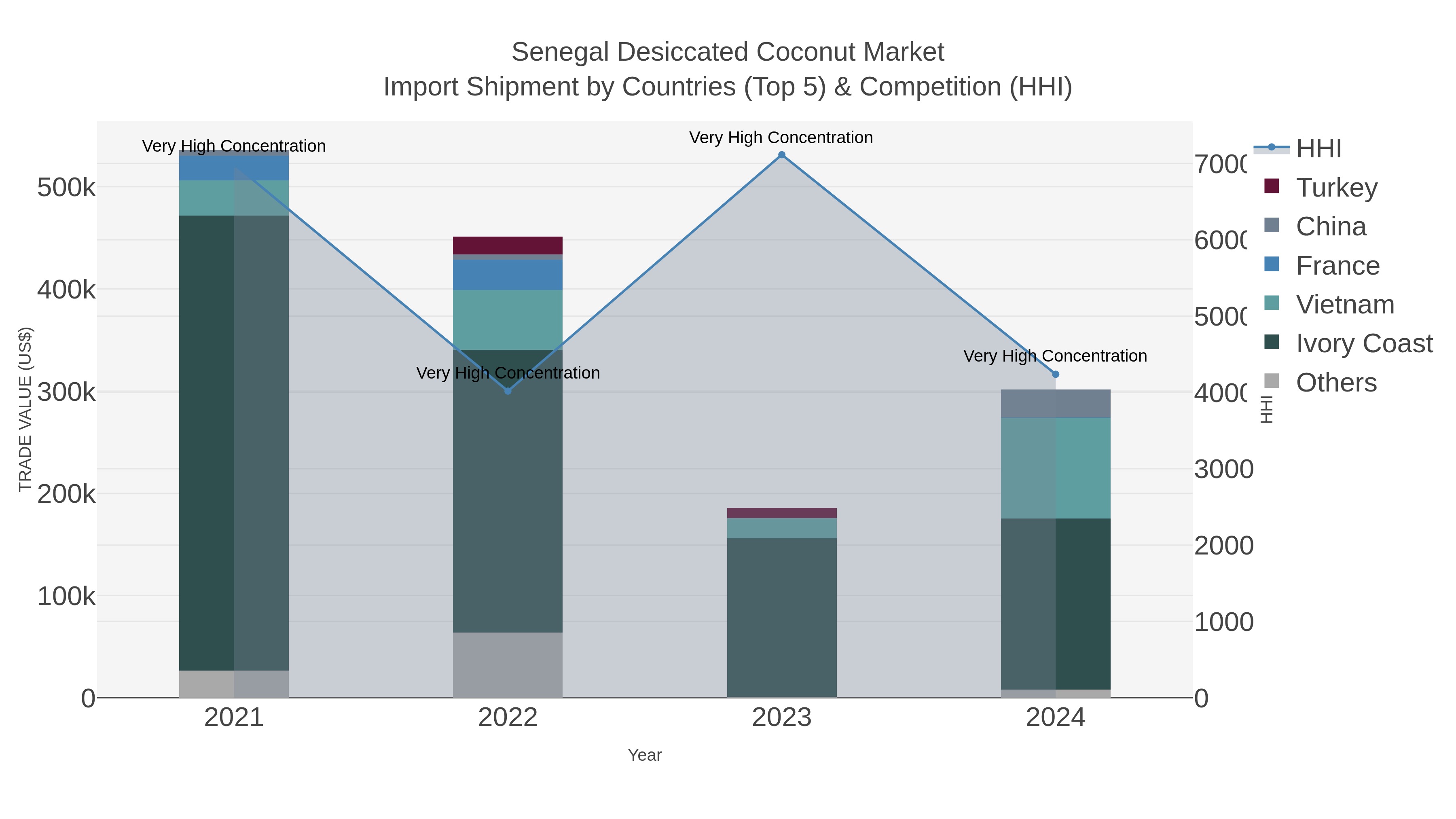Toggle the Turkey legend entry
This screenshot has height=819, width=1456.
[1321, 187]
